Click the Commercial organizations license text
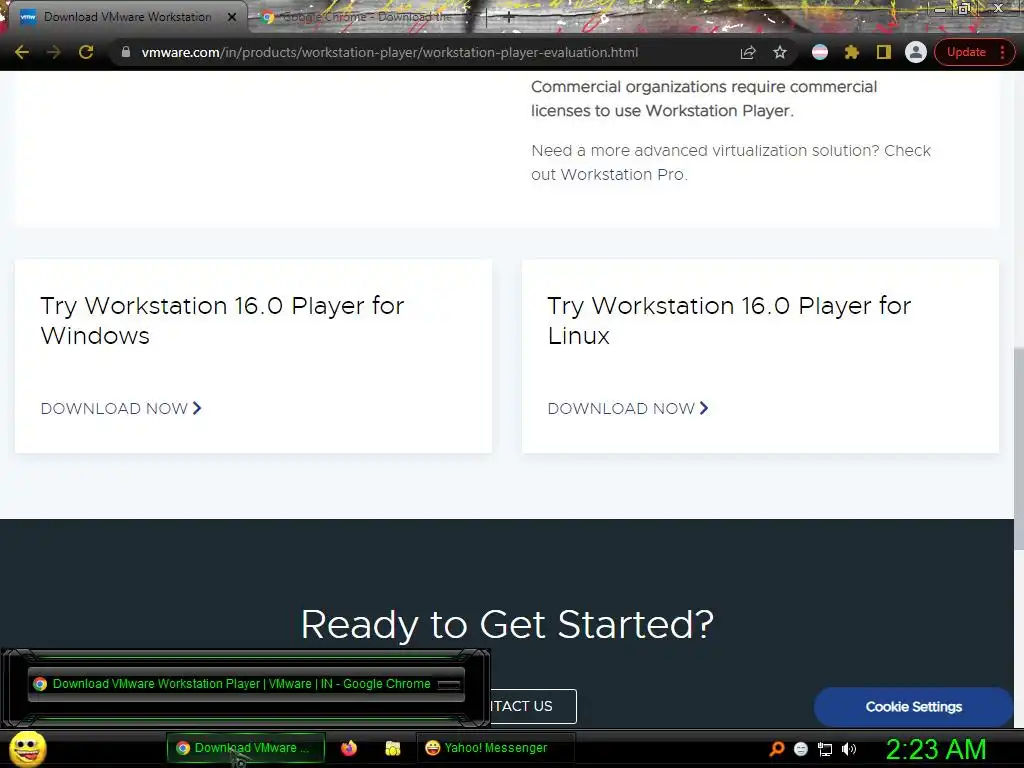Viewport: 1024px width, 768px height. (x=704, y=99)
